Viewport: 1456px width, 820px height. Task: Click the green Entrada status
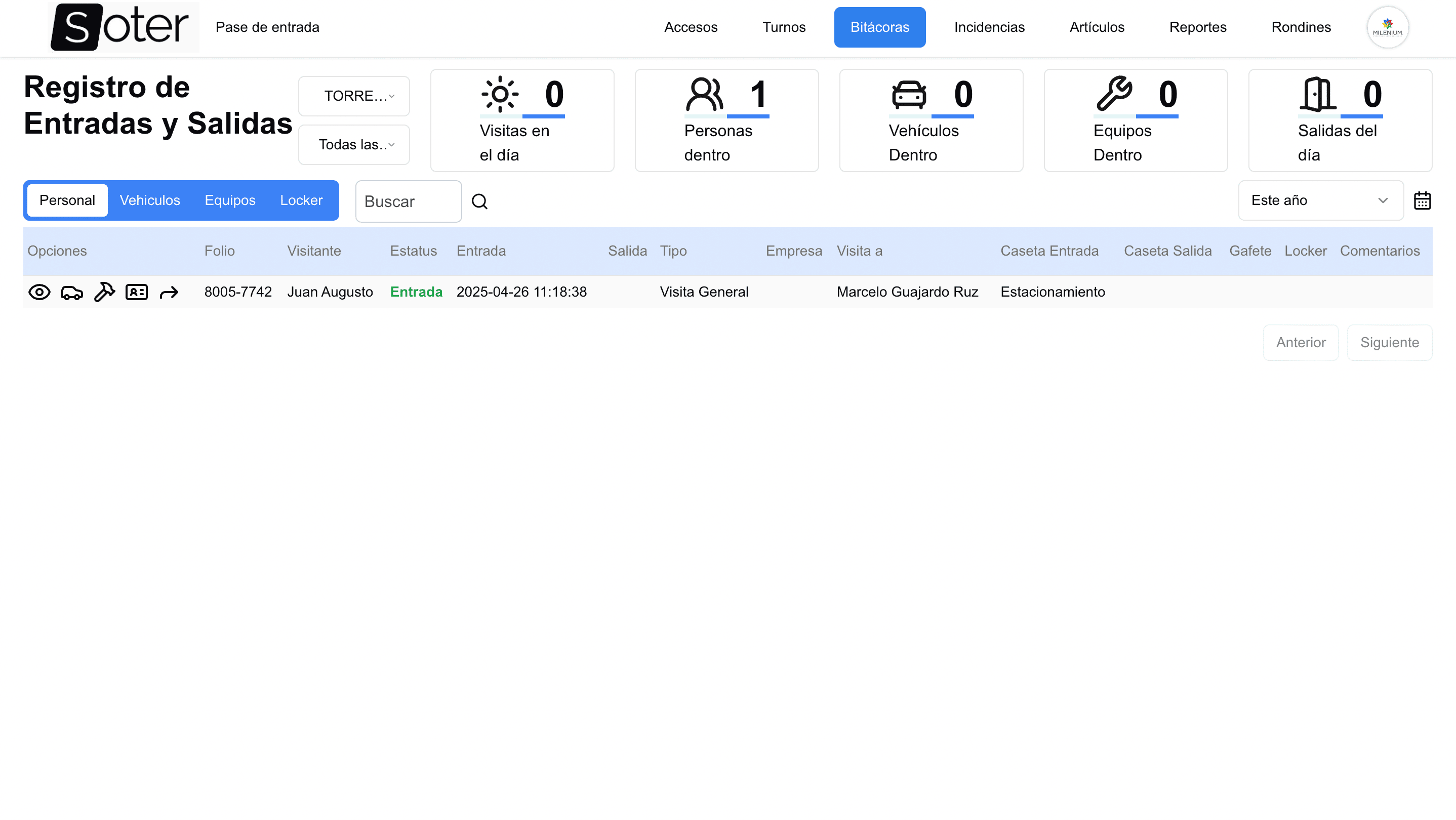click(x=416, y=292)
